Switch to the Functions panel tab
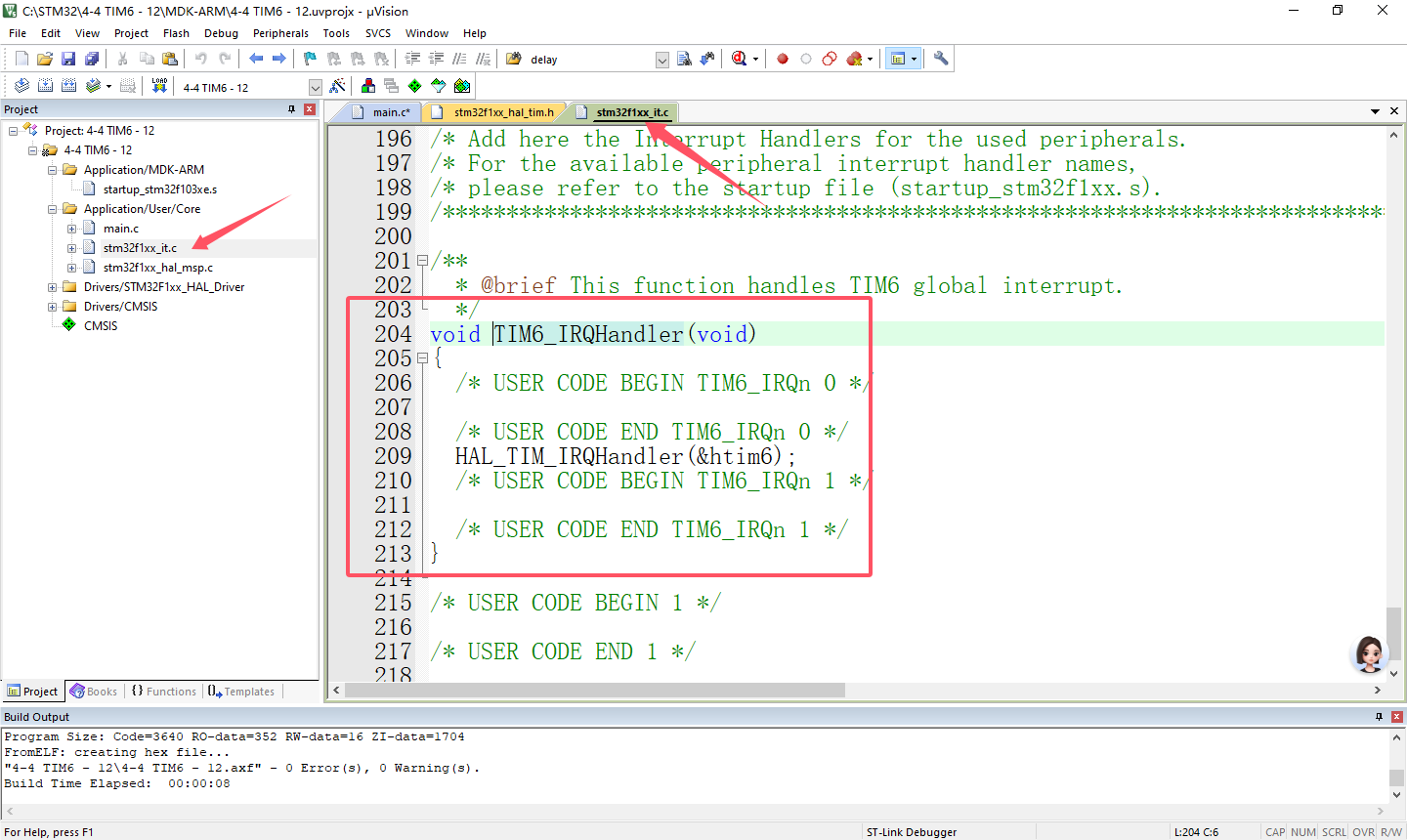The height and width of the screenshot is (840, 1407). pyautogui.click(x=164, y=692)
